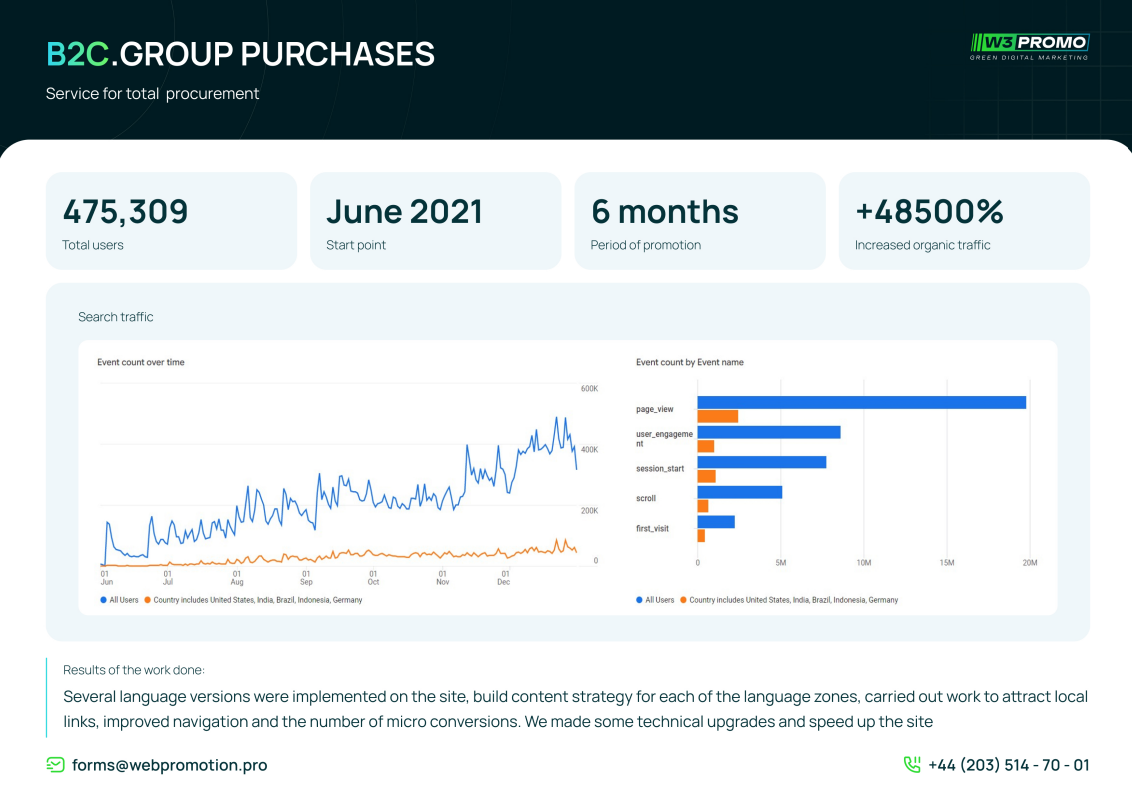Image resolution: width=1132 pixels, height=806 pixels.
Task: Select the 475,309 Total users card
Action: coord(171,221)
